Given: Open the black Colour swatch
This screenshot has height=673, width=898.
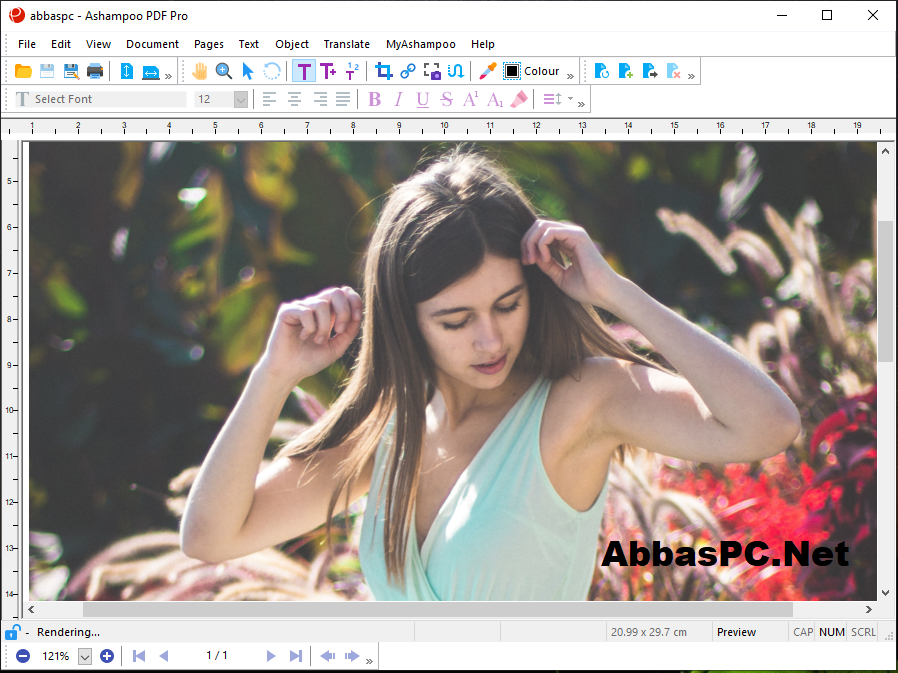Looking at the screenshot, I should [x=511, y=71].
